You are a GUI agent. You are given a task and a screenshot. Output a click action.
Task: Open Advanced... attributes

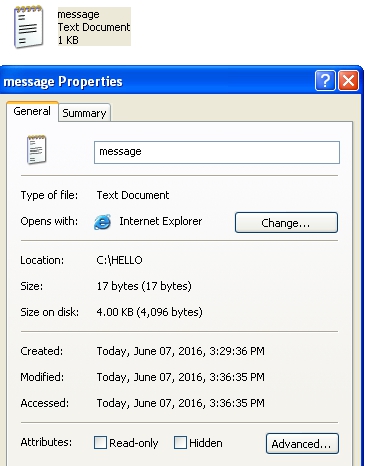(x=302, y=444)
